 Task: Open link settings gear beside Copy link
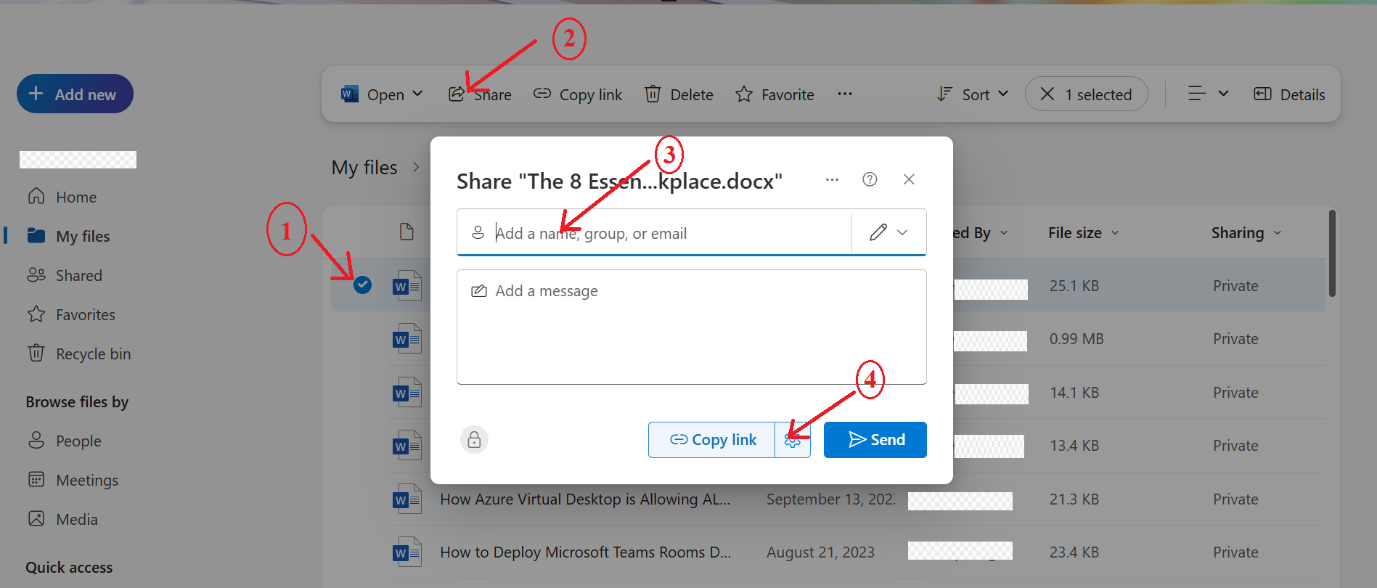click(793, 439)
